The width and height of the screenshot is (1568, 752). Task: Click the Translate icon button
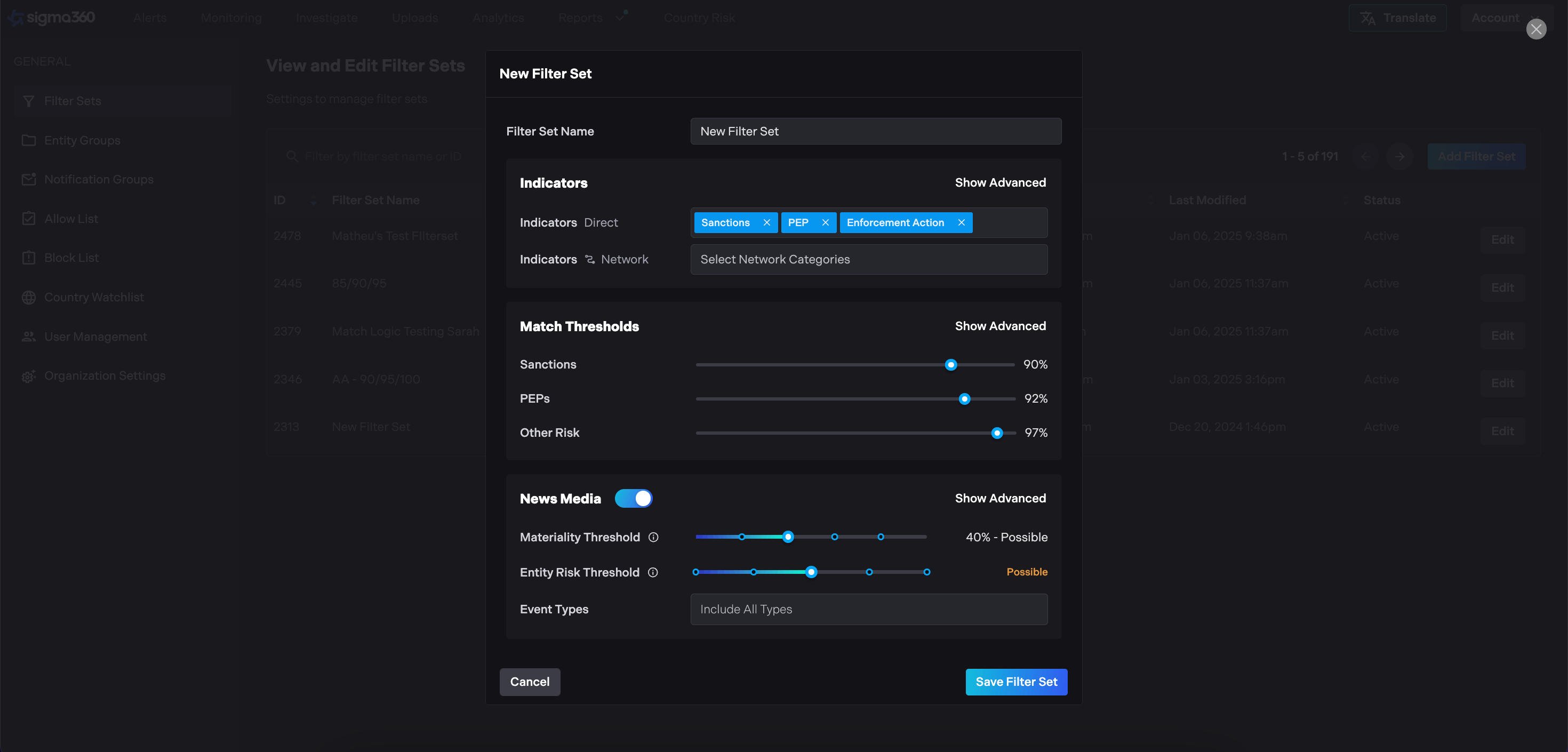(1367, 18)
